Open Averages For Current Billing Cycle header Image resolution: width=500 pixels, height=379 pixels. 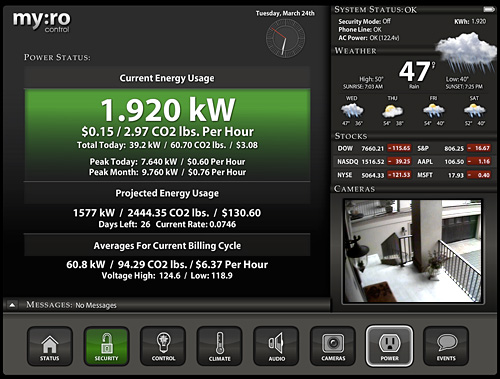tap(167, 245)
